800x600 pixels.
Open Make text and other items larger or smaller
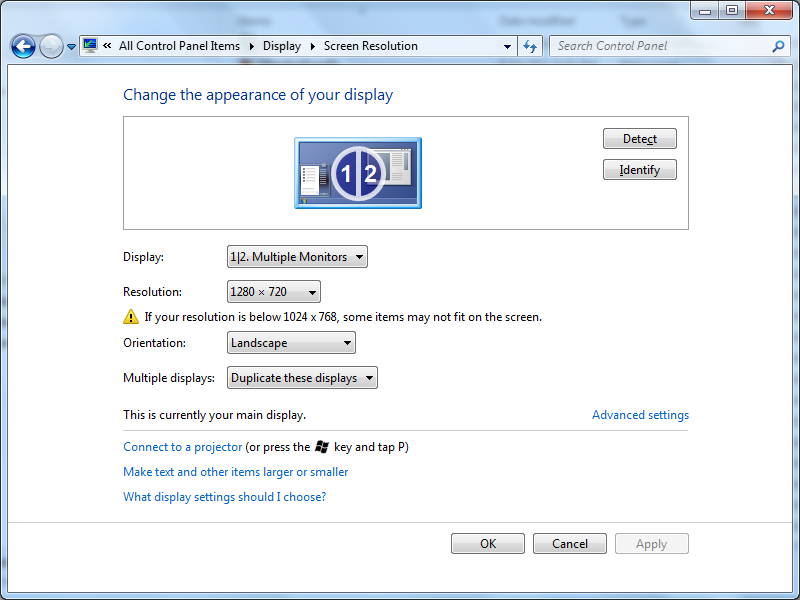click(236, 472)
